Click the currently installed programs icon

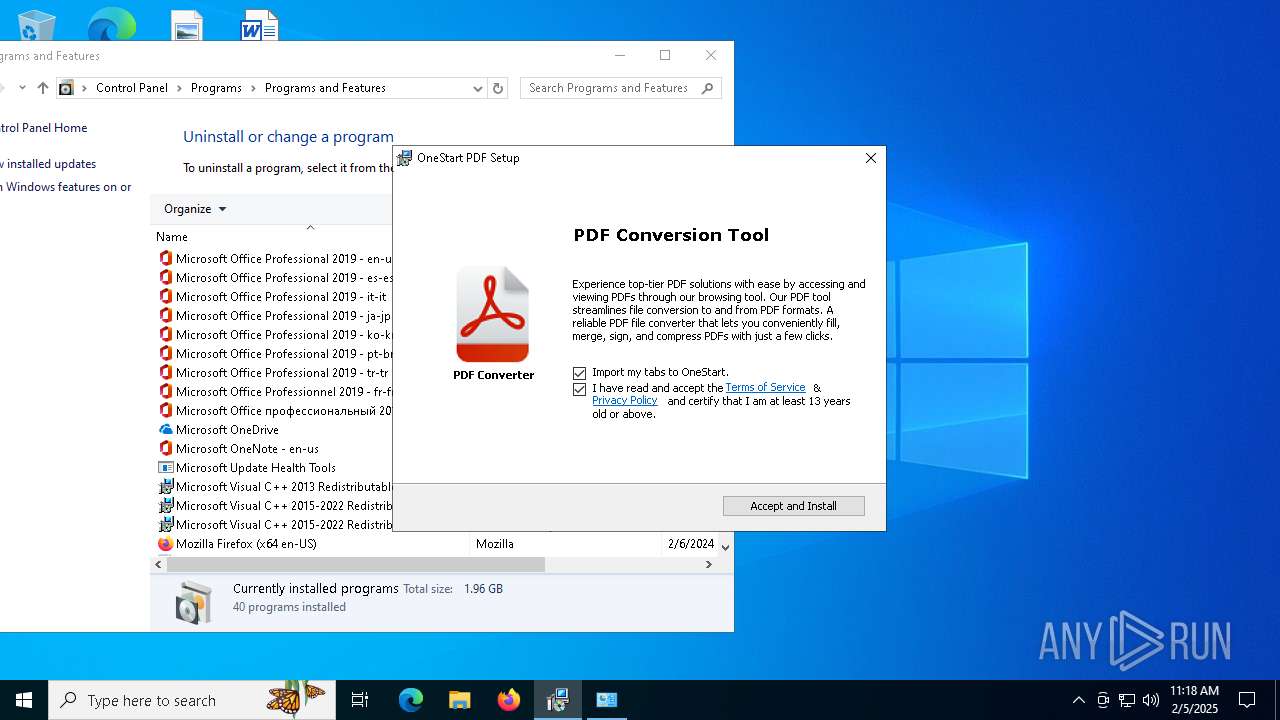click(x=193, y=602)
